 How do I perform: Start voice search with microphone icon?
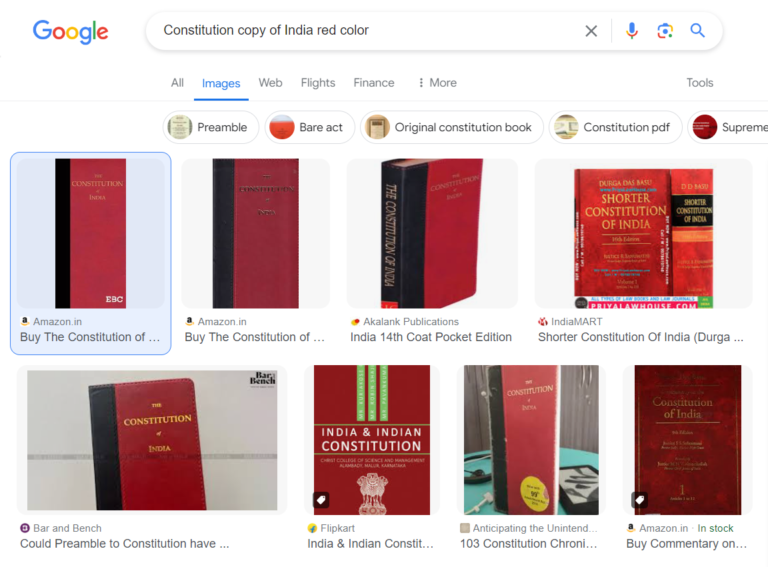click(x=632, y=31)
